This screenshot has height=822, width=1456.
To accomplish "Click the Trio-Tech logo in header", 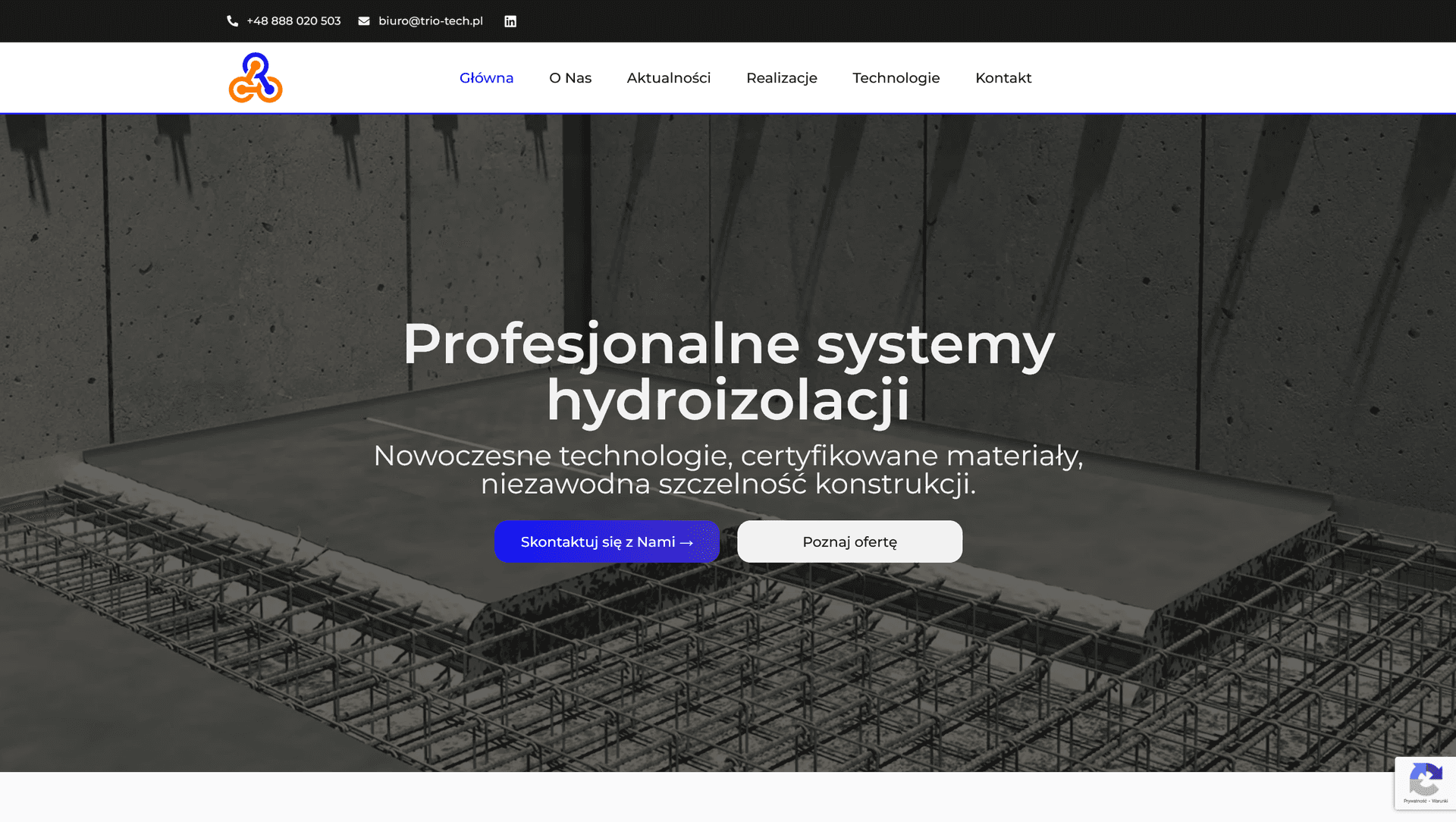I will pyautogui.click(x=256, y=77).
